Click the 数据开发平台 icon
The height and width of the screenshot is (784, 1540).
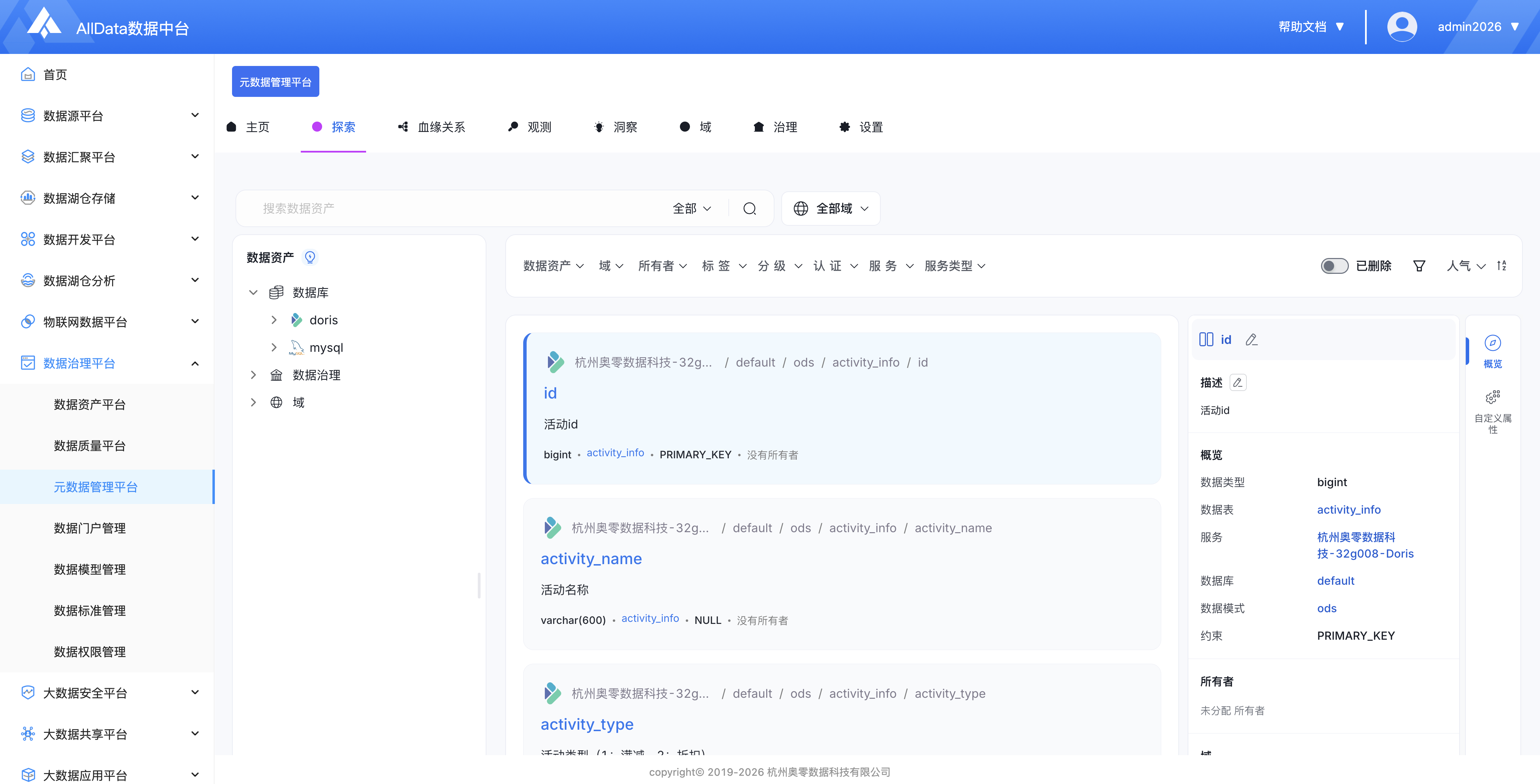27,239
